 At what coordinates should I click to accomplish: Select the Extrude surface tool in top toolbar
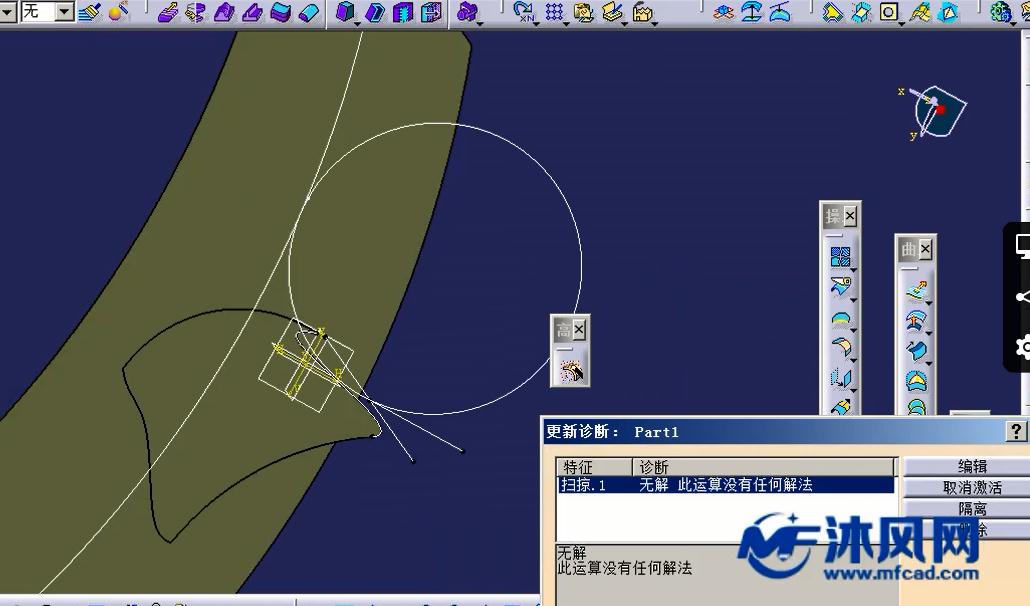click(x=168, y=12)
